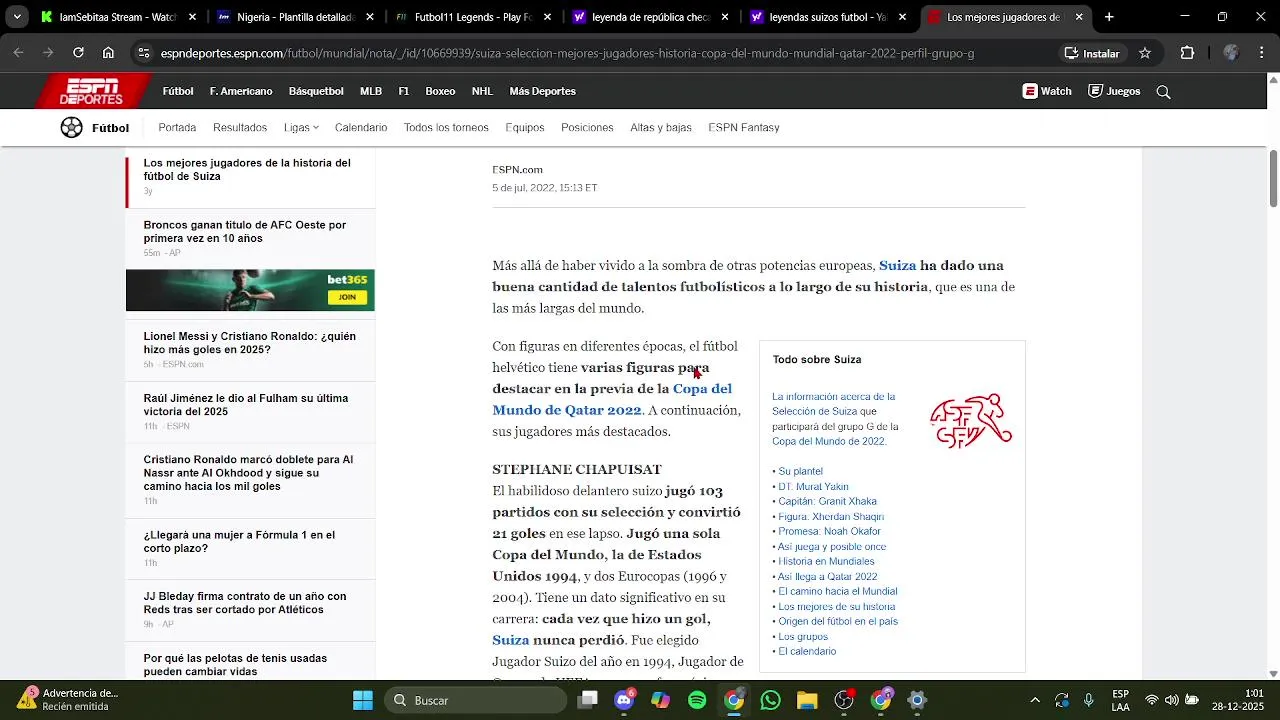Viewport: 1280px width, 720px height.
Task: Go to Resultados section
Action: (x=240, y=127)
